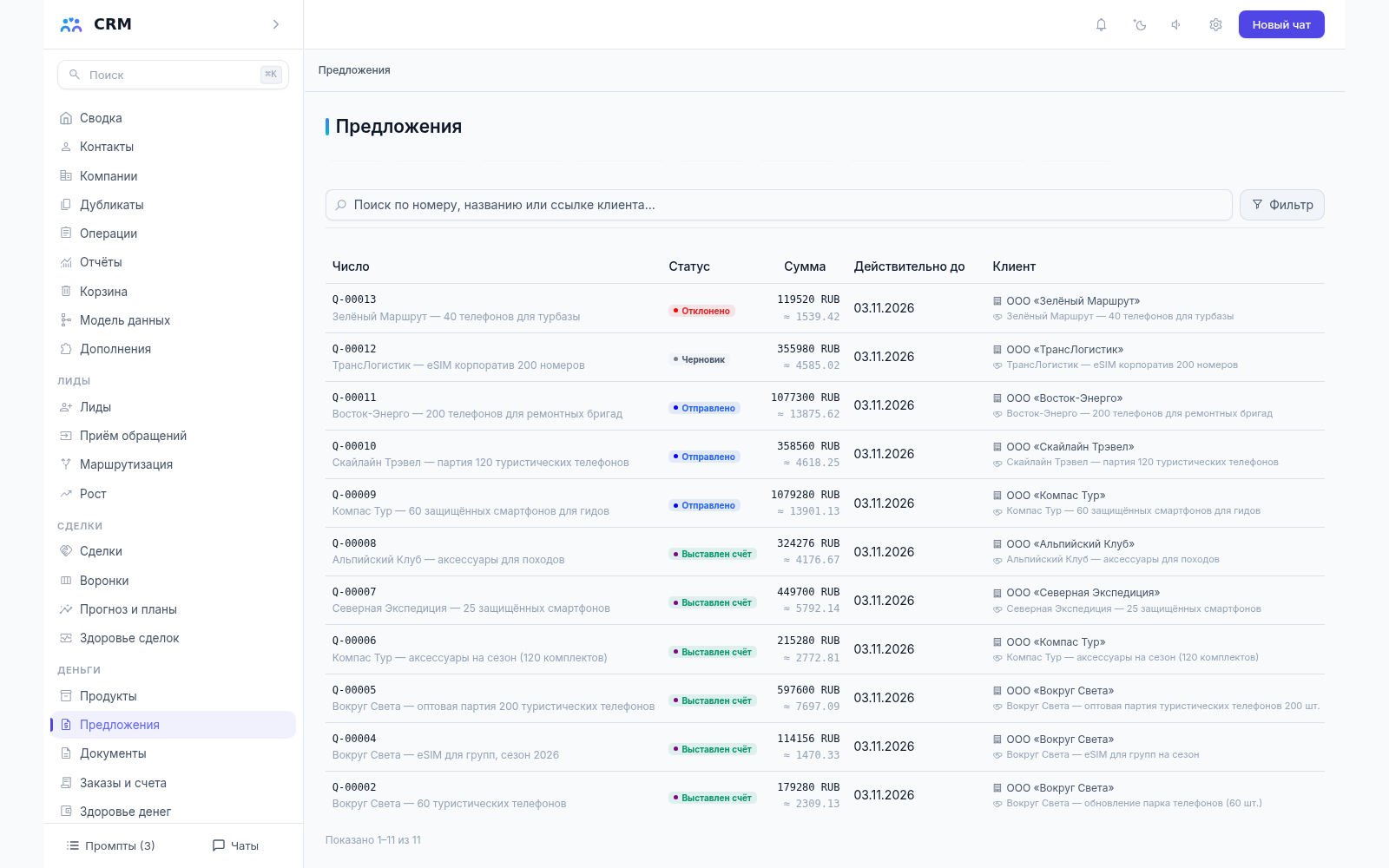Click Приём обращений icon

point(66,435)
